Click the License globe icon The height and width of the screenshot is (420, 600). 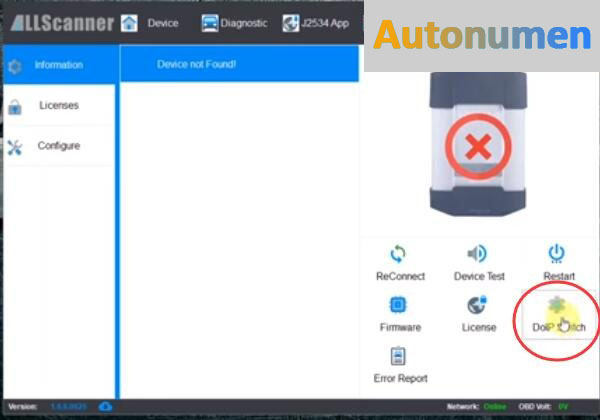[x=477, y=305]
